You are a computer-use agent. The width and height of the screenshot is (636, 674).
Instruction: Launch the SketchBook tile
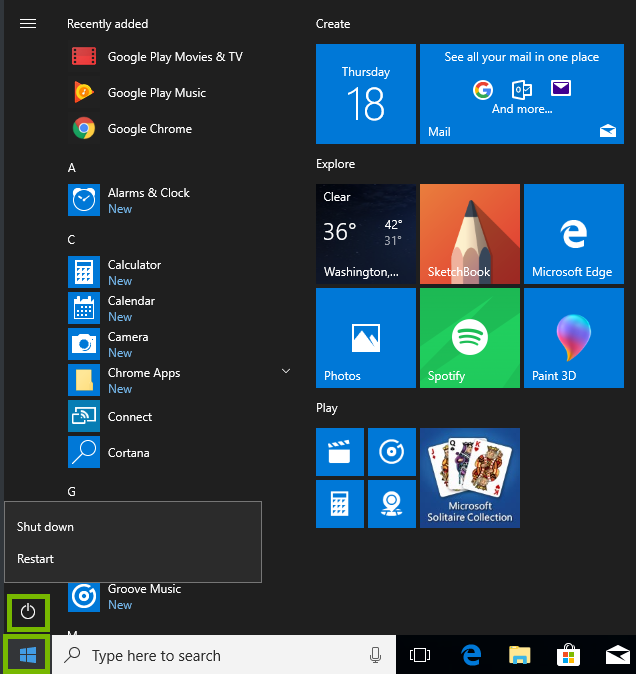click(470, 234)
